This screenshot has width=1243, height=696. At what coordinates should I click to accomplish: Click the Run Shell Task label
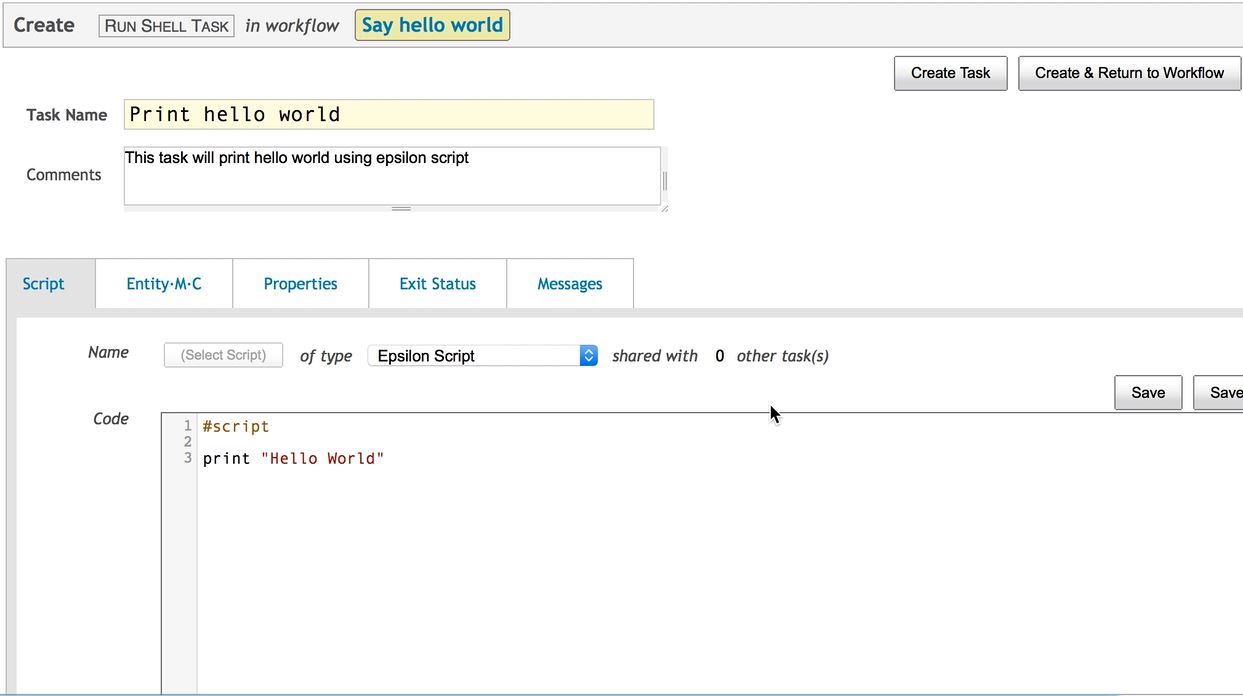click(167, 26)
